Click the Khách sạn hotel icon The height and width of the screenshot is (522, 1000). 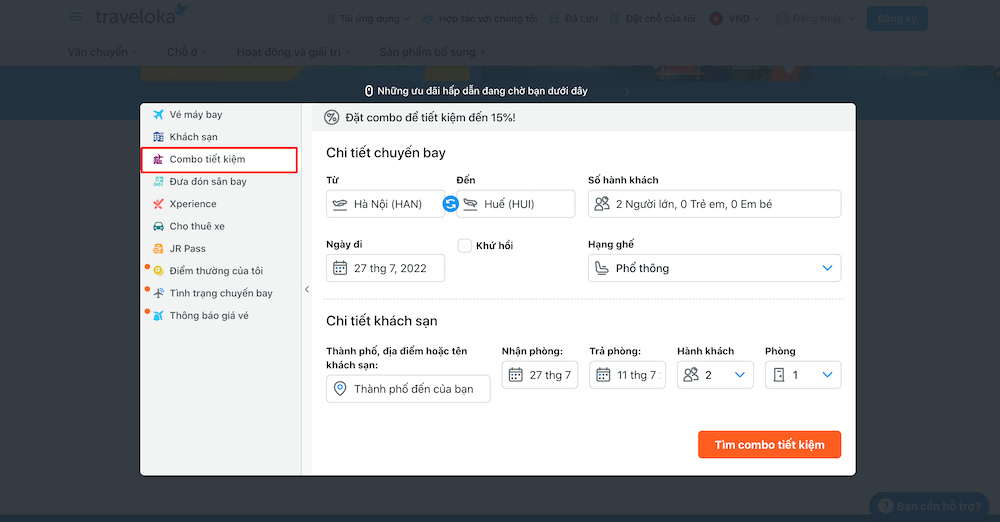coord(158,137)
